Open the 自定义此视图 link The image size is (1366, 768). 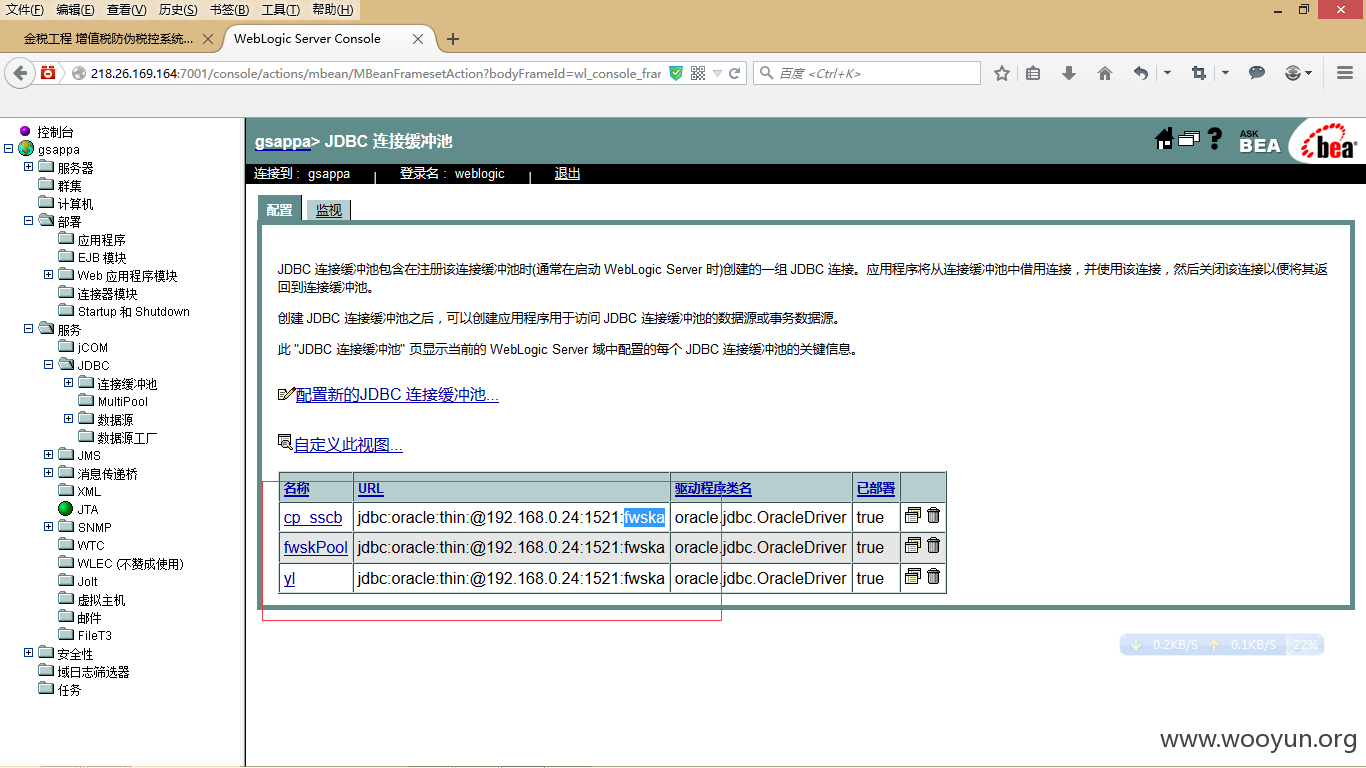pyautogui.click(x=348, y=444)
